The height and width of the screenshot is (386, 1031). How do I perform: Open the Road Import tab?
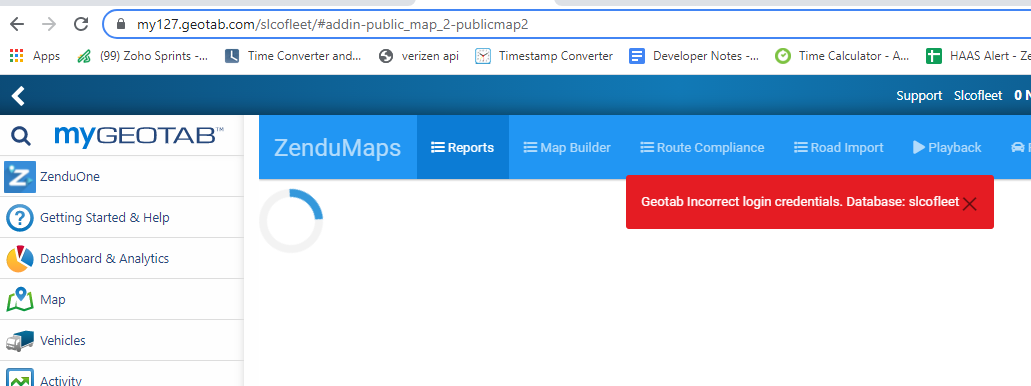838,147
